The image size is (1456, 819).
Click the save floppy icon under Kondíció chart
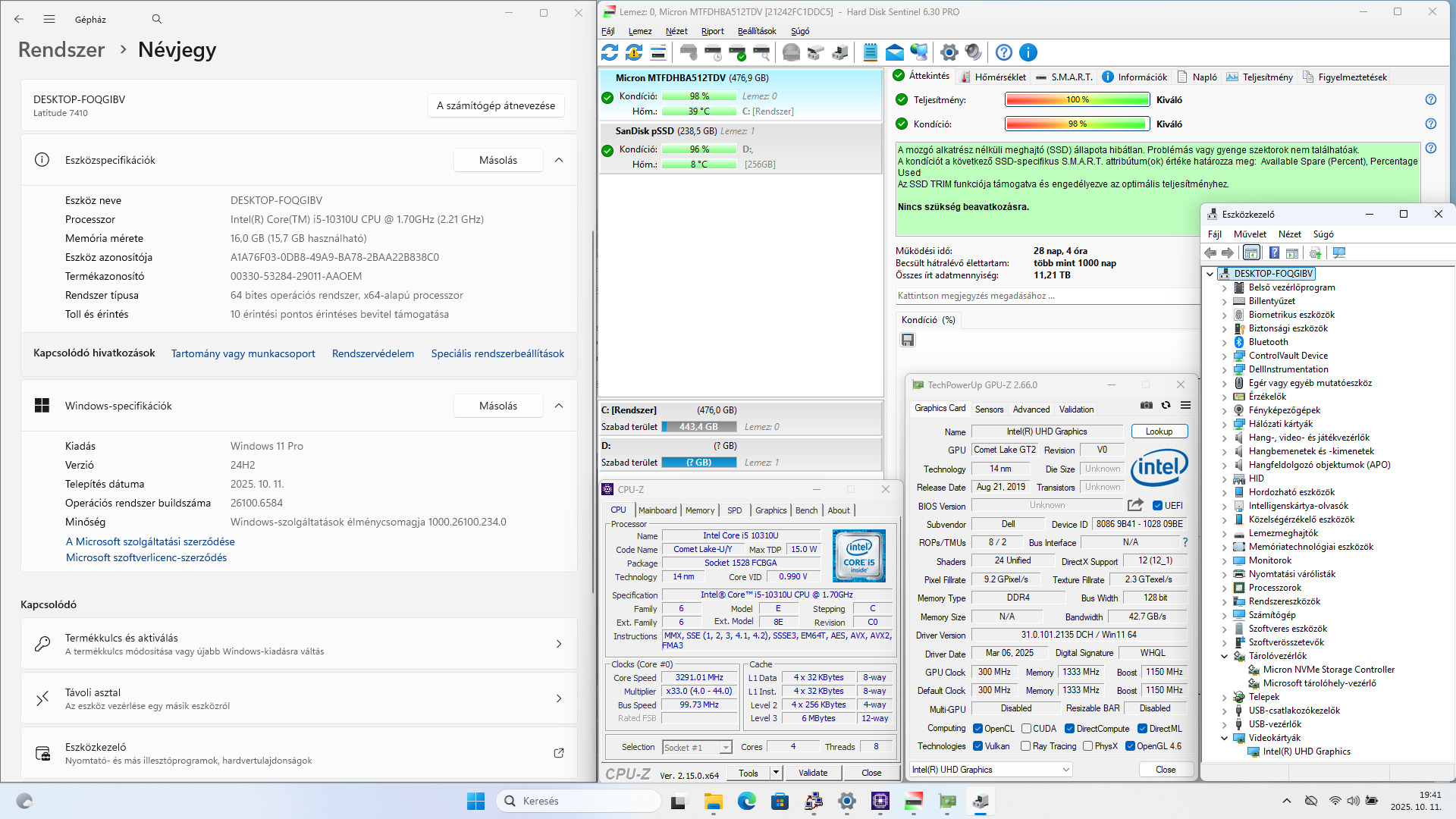[x=908, y=340]
